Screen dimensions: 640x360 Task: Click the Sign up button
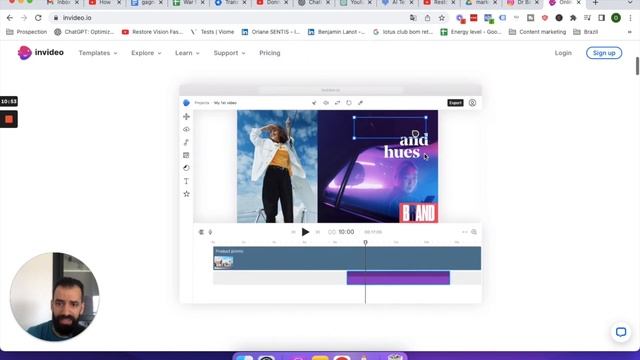(604, 53)
